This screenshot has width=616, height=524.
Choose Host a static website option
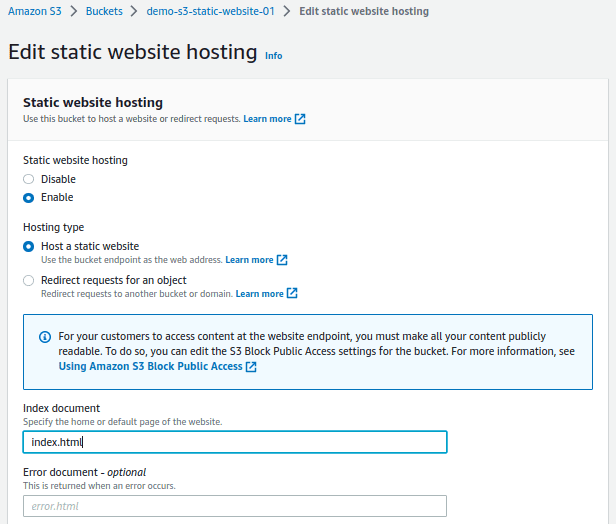pyautogui.click(x=28, y=246)
